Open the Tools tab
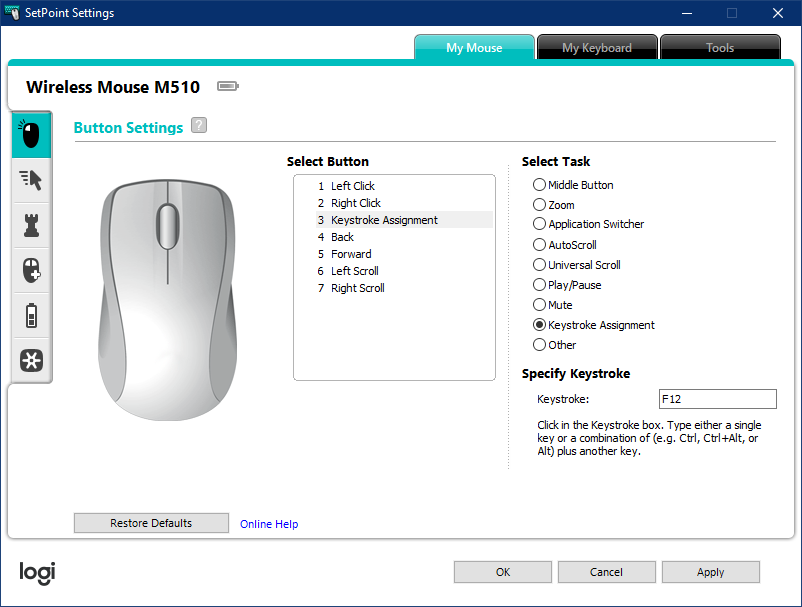Image resolution: width=802 pixels, height=607 pixels. click(x=720, y=48)
